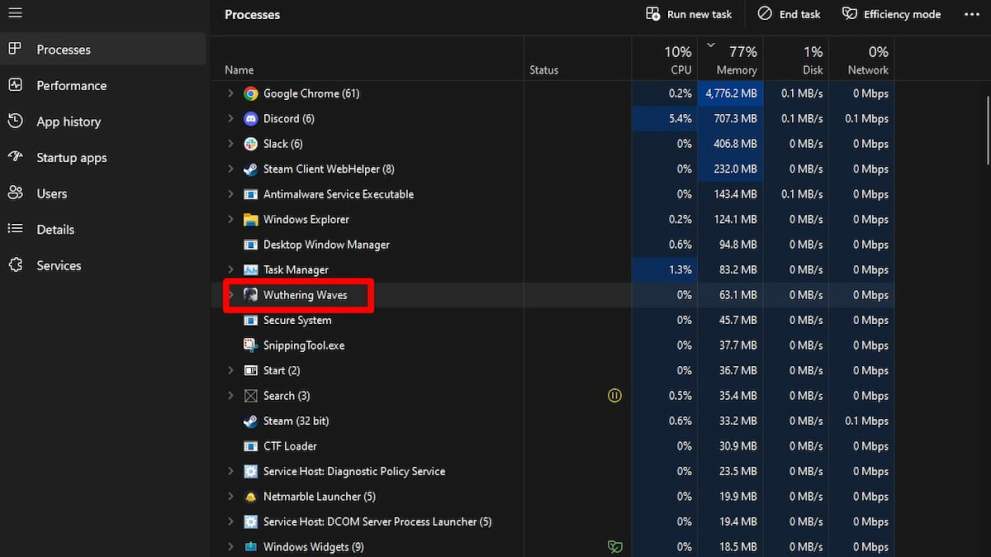Click Chrome's 4,776.2 MB memory cell
This screenshot has width=991, height=557.
[x=731, y=94]
